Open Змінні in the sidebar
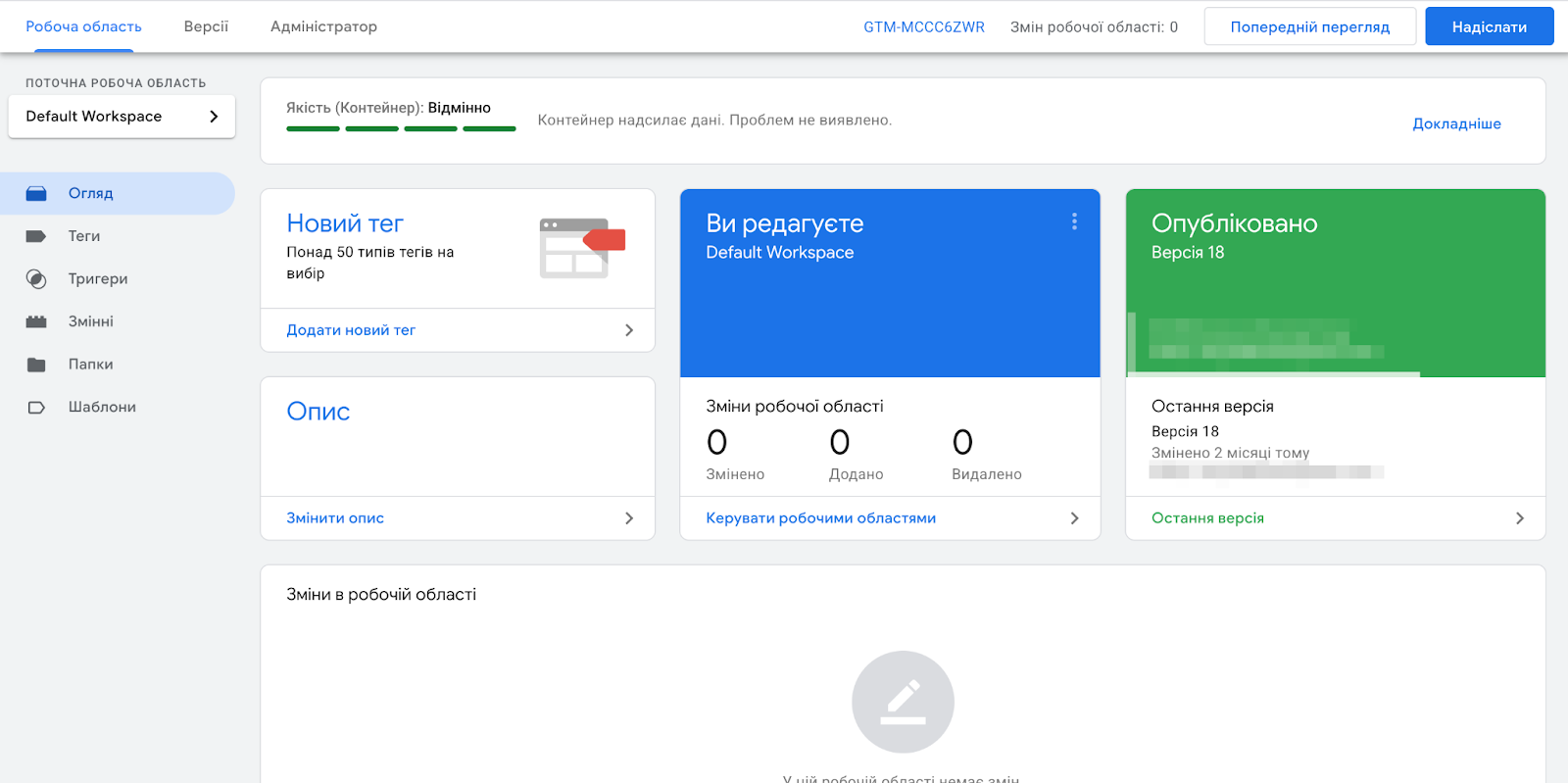 [118, 321]
